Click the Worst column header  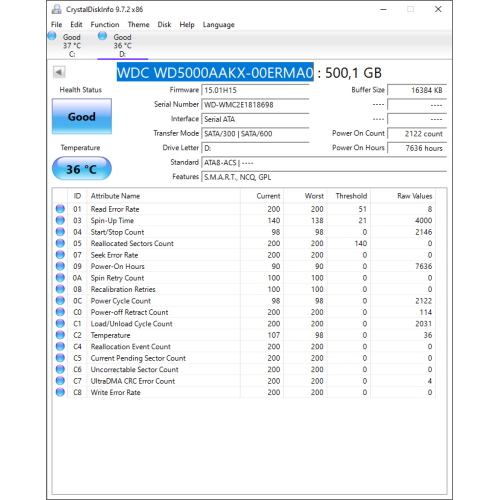pyautogui.click(x=306, y=196)
